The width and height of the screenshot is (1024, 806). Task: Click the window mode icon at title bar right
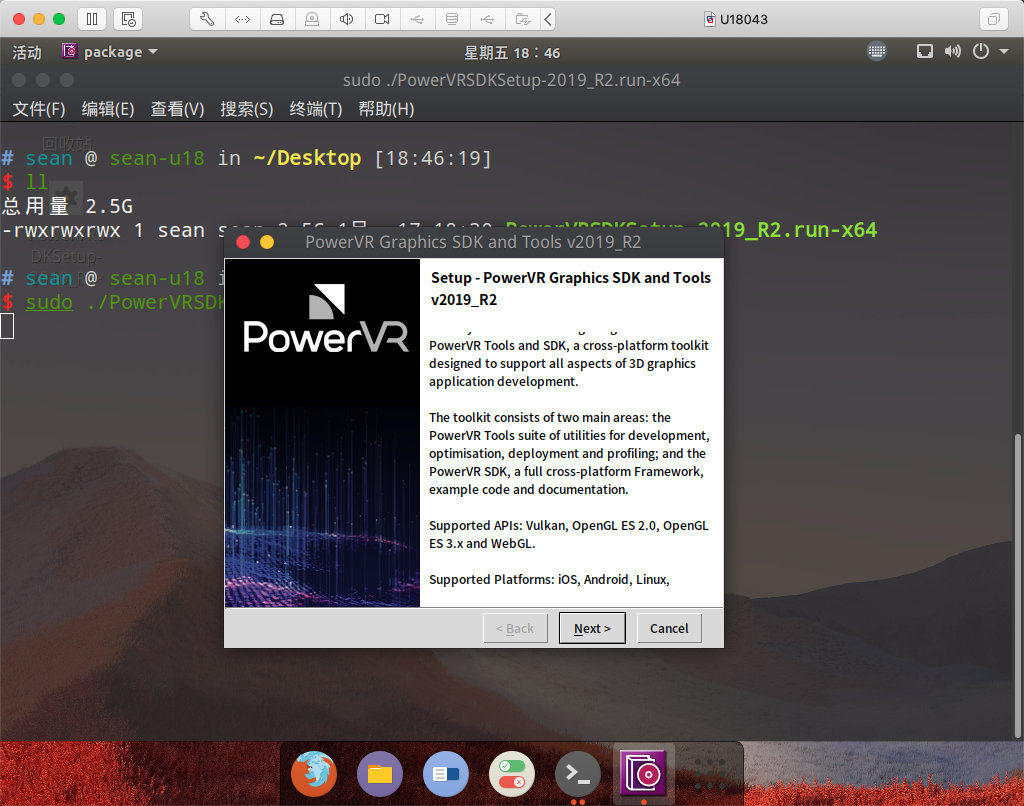tap(993, 19)
